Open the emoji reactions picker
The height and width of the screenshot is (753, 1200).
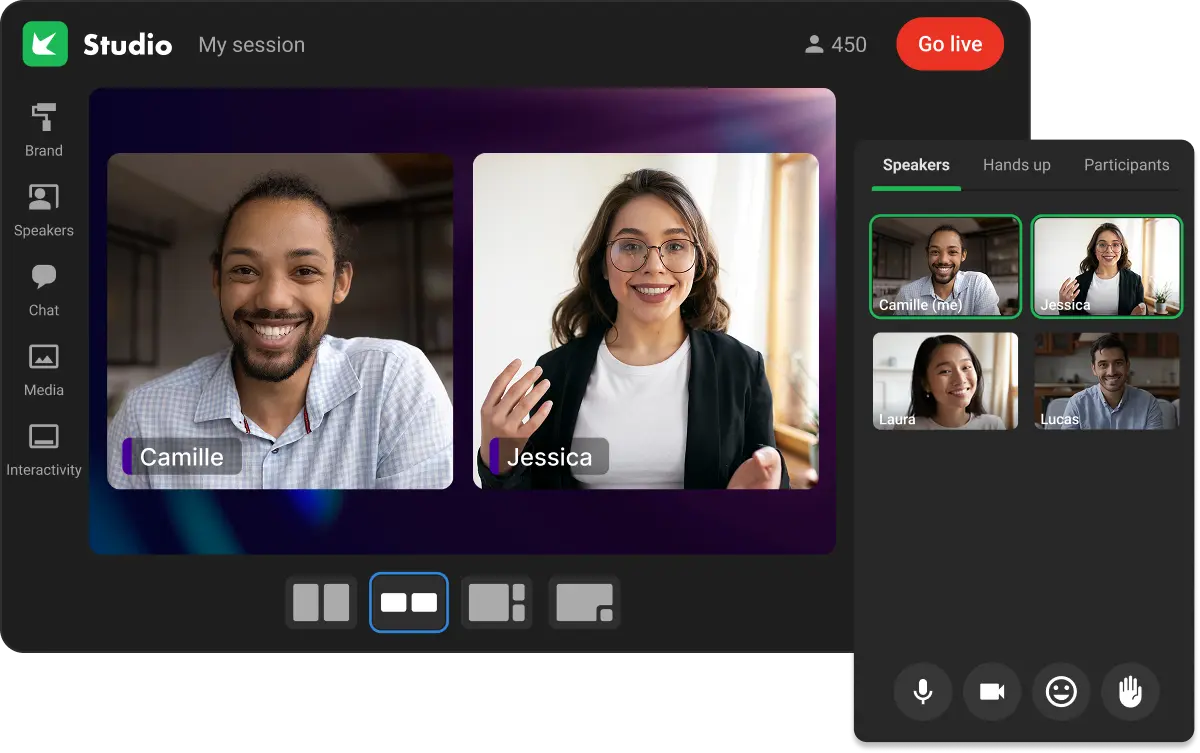point(1061,691)
